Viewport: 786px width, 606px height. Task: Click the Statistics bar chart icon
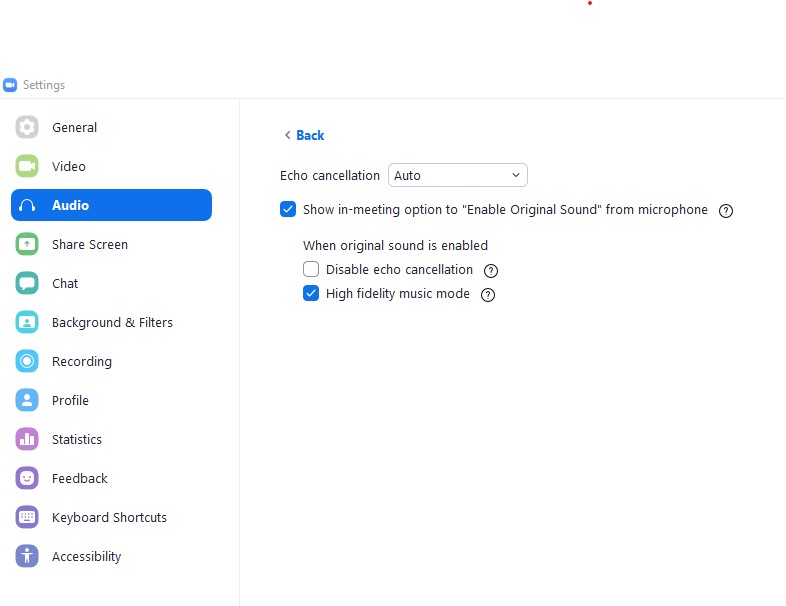(x=27, y=439)
